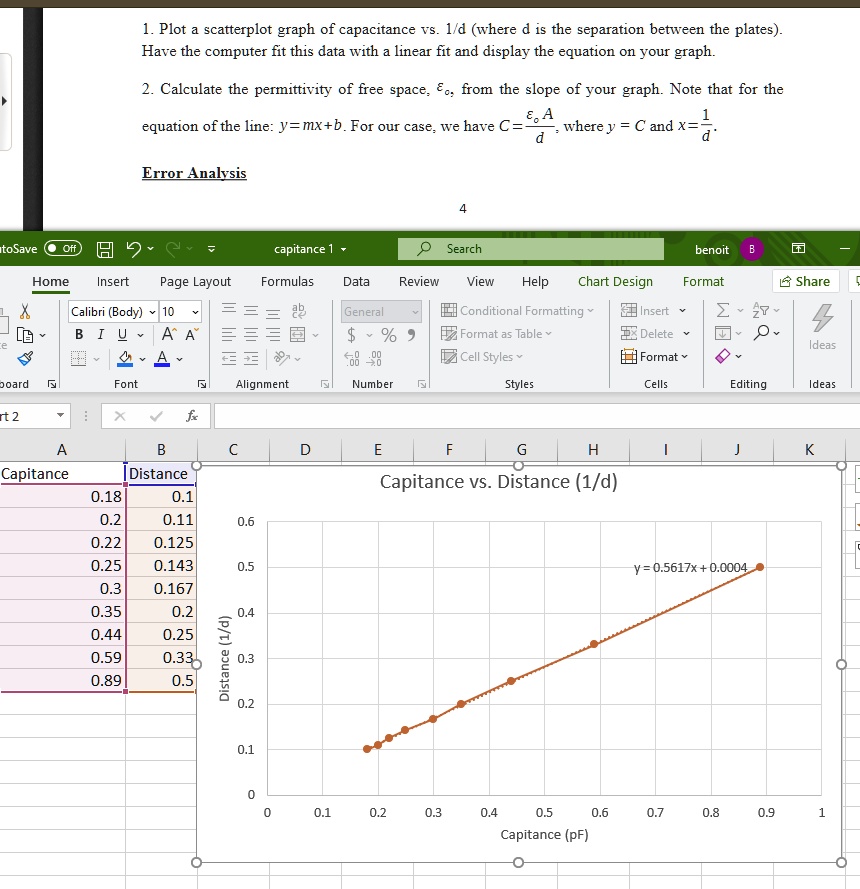
Task: Click the Increase Decimal icon
Action: click(350, 358)
